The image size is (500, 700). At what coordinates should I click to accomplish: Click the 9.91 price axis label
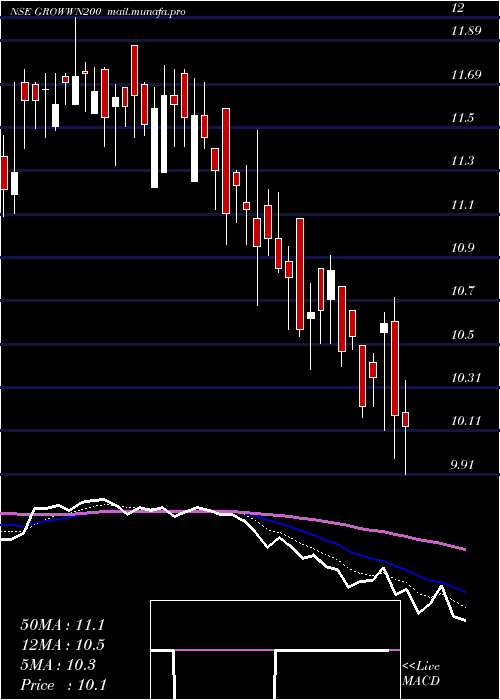[x=462, y=465]
